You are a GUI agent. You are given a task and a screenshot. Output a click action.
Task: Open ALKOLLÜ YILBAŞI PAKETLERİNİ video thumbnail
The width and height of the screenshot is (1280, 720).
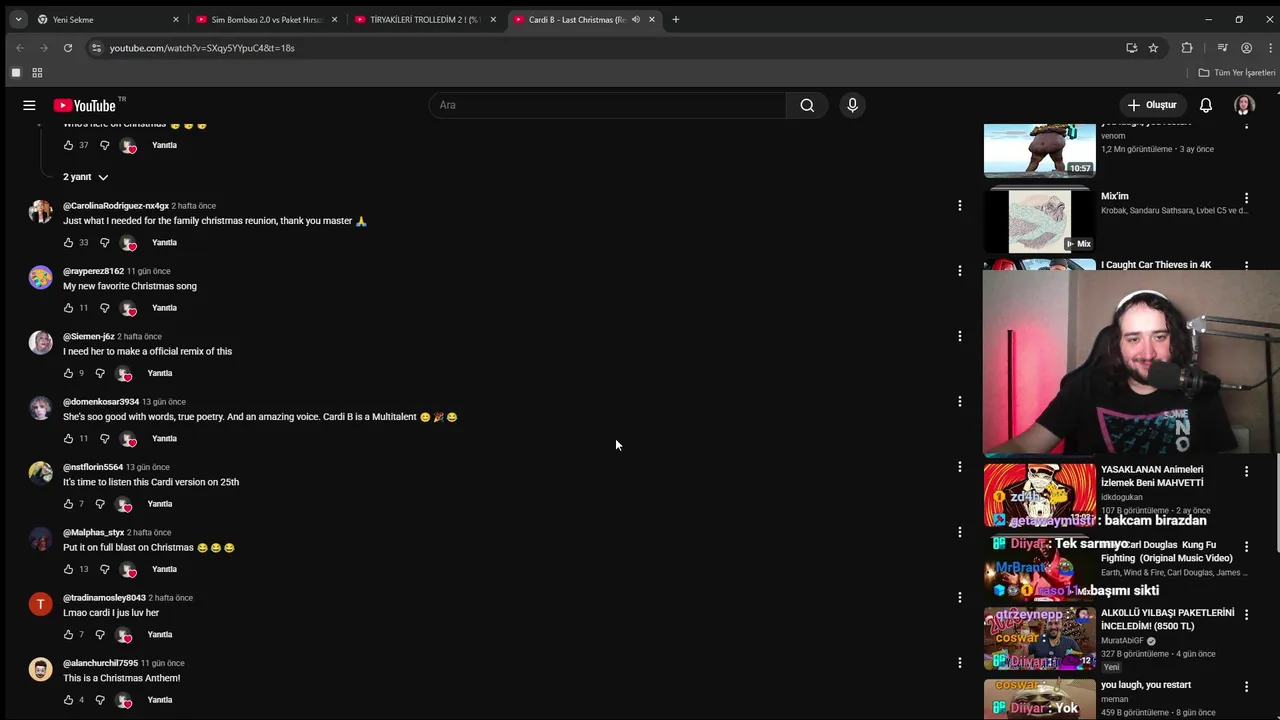(x=1040, y=639)
